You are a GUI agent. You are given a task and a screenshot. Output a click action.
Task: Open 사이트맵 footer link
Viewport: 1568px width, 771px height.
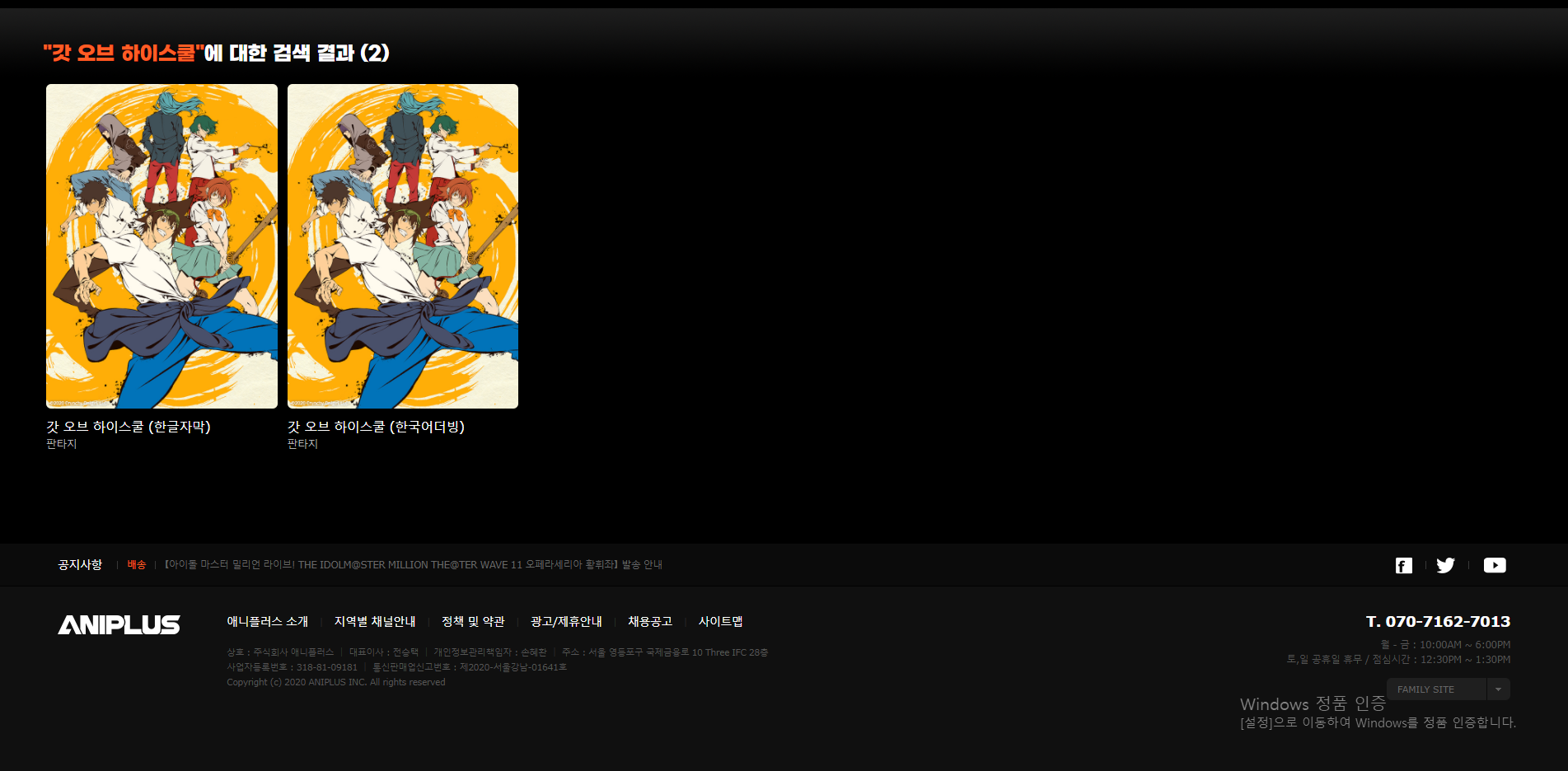(x=720, y=622)
